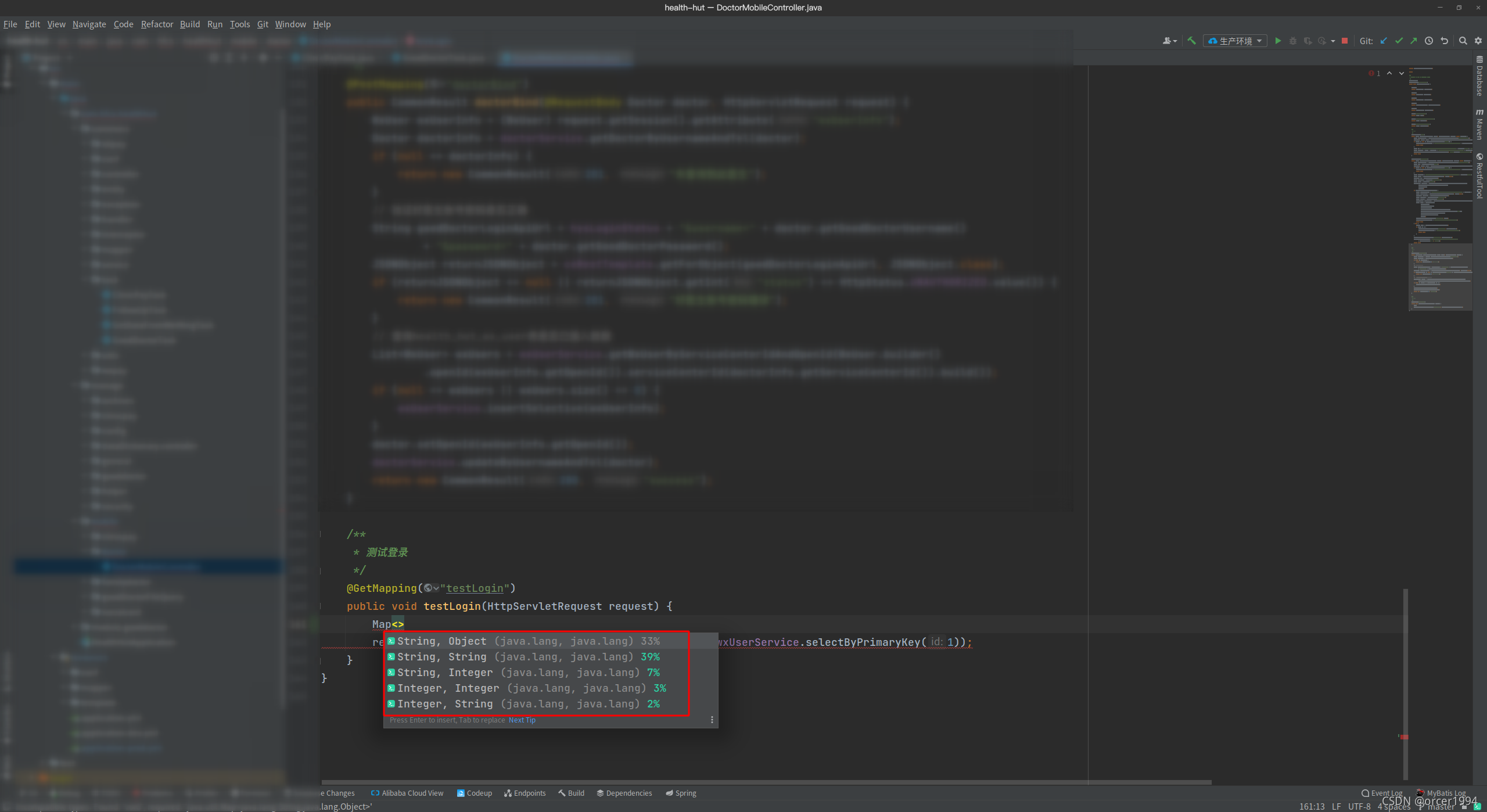1487x812 pixels.
Task: Open the 生产环境 run configuration dropdown
Action: tap(1235, 41)
